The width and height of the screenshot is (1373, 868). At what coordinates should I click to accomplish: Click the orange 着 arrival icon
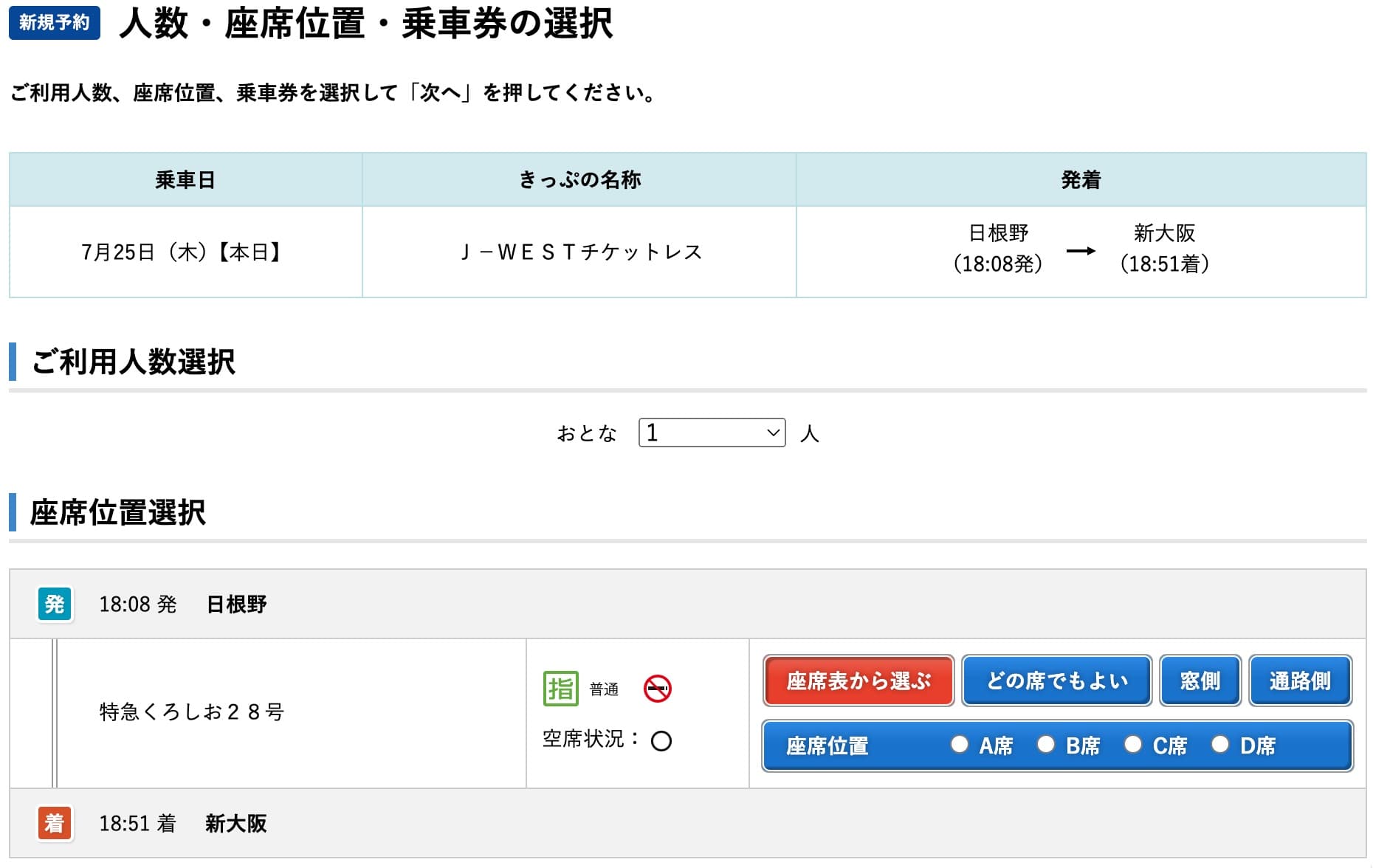[55, 823]
